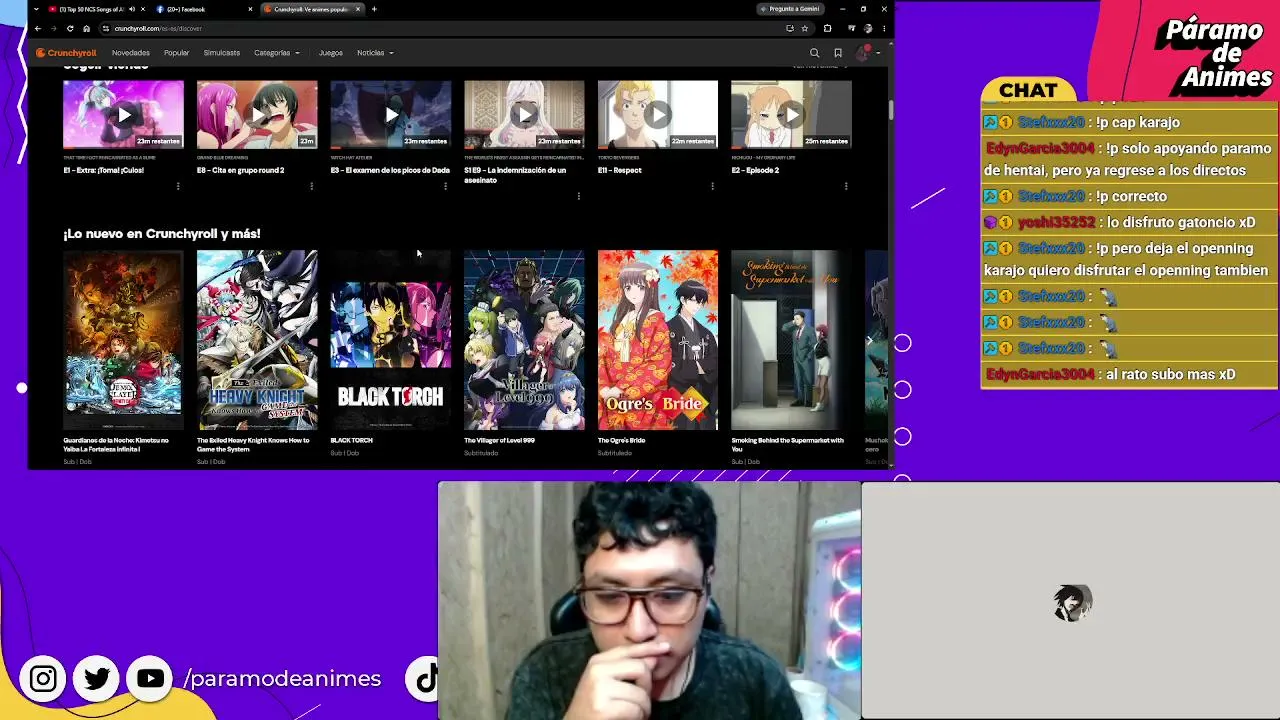Viewport: 1280px width, 720px height.
Task: Switch to the Crunchyroll tab
Action: [x=312, y=9]
